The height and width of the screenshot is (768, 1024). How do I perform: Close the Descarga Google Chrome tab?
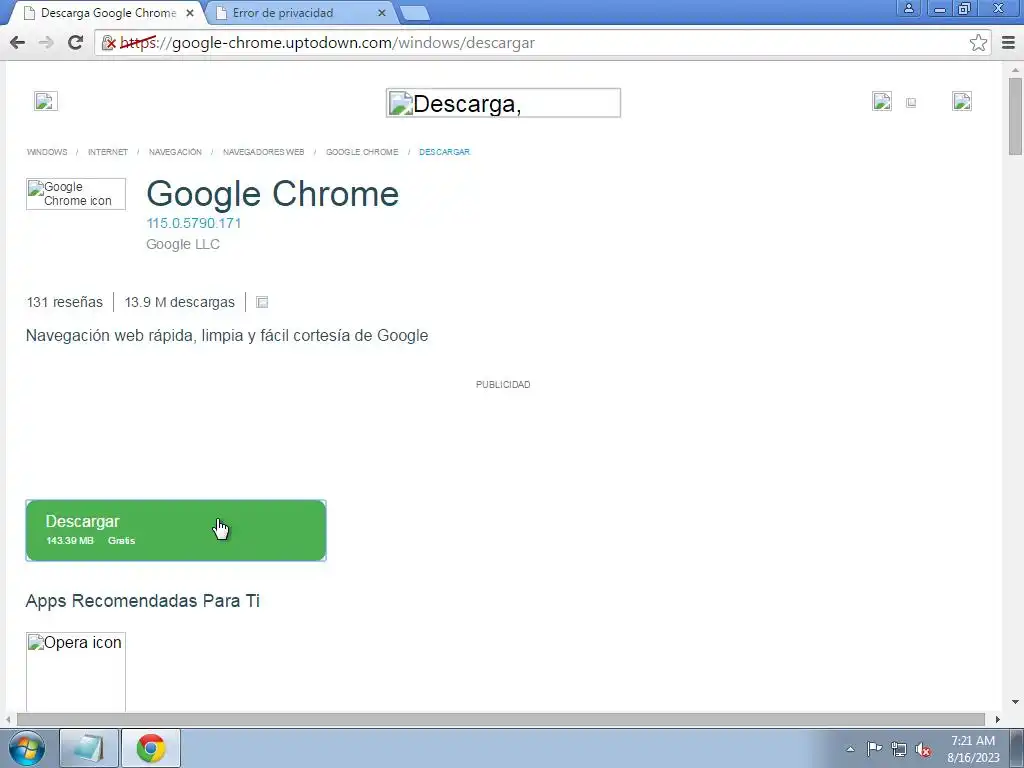[x=190, y=13]
